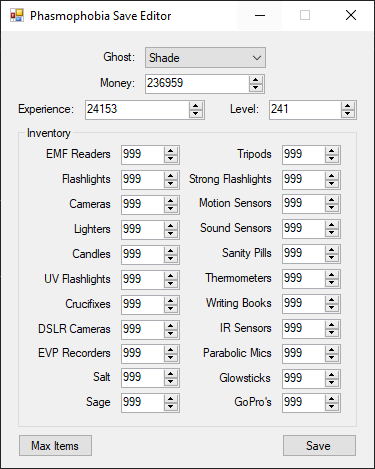Image resolution: width=375 pixels, height=469 pixels.
Task: Save the edited game file
Action: click(319, 445)
